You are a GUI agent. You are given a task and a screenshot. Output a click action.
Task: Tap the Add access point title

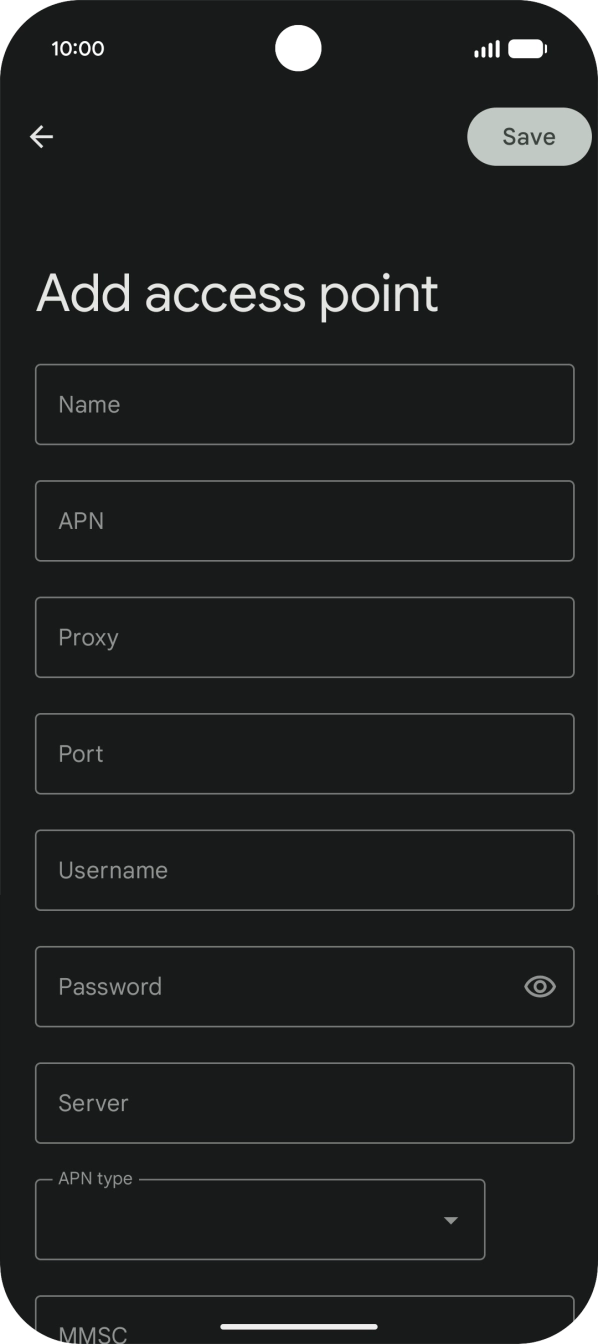tap(237, 293)
